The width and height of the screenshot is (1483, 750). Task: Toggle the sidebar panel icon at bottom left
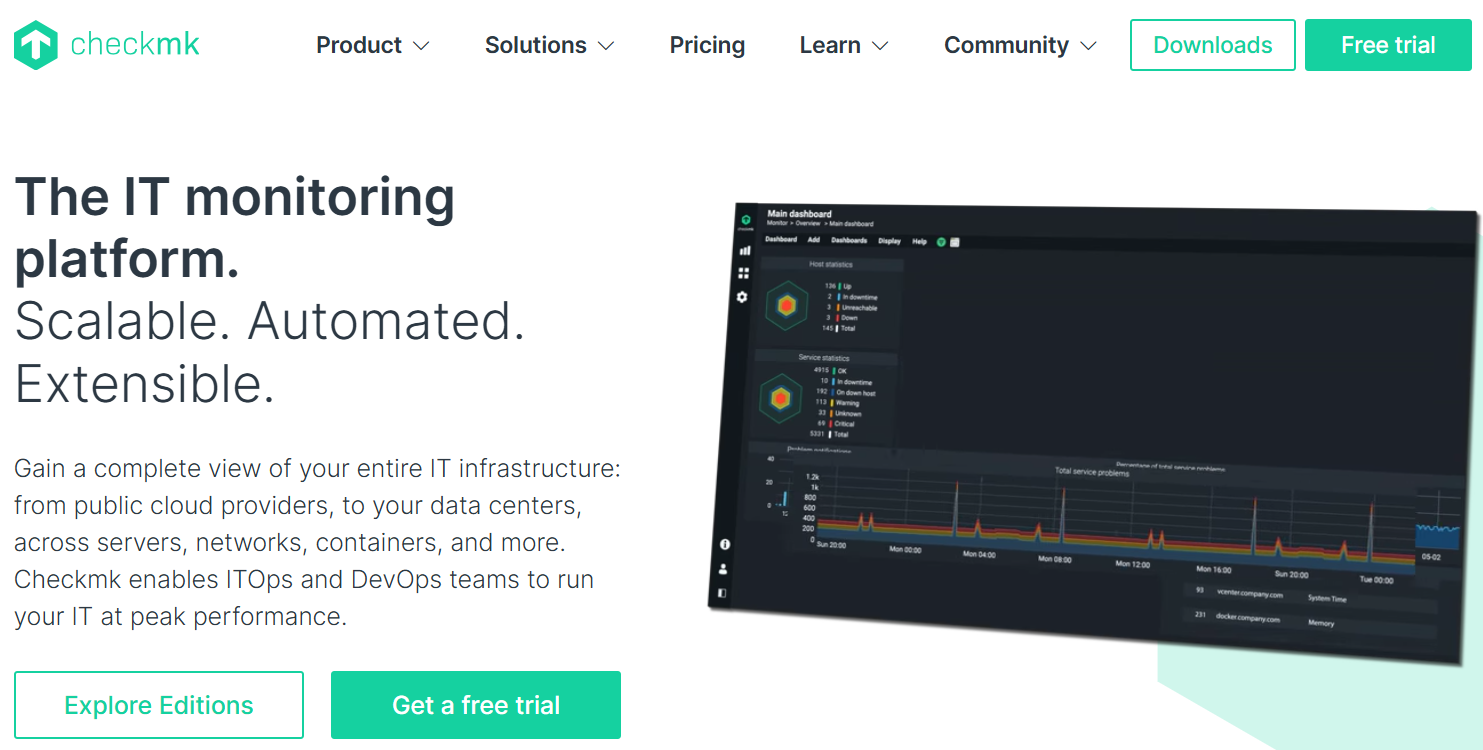click(x=723, y=593)
